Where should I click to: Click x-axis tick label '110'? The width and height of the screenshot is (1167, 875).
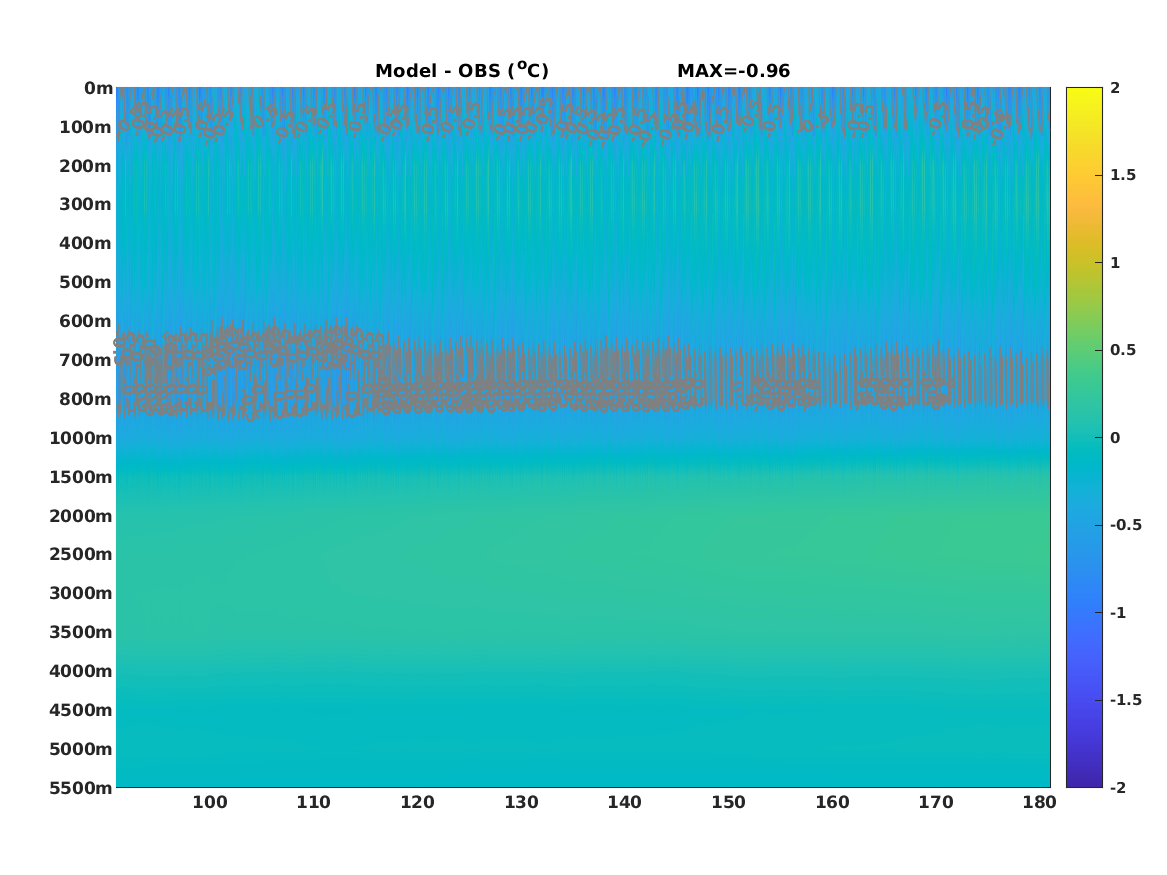tap(313, 802)
